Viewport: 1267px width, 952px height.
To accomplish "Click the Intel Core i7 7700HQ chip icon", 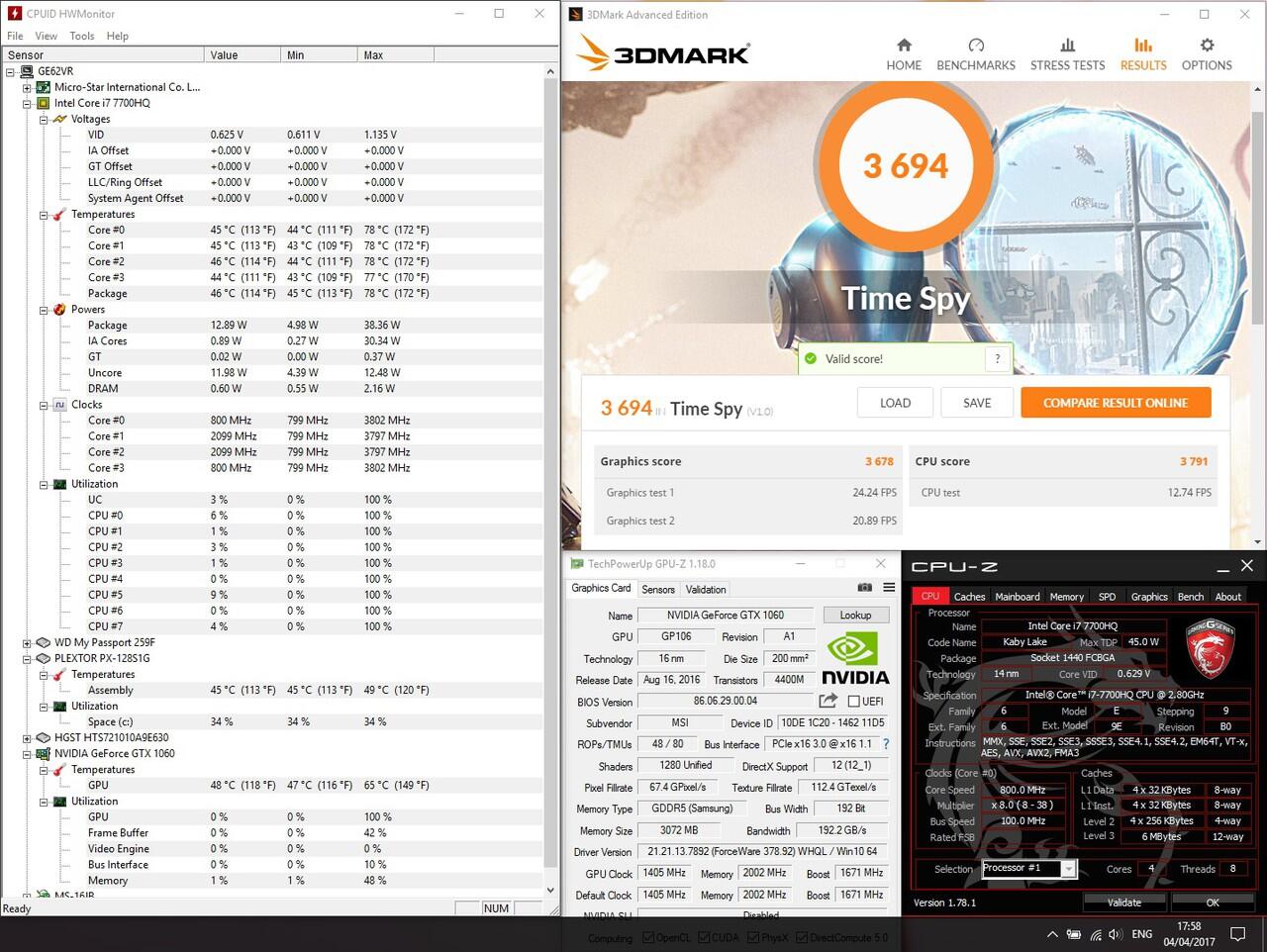I will [x=43, y=103].
